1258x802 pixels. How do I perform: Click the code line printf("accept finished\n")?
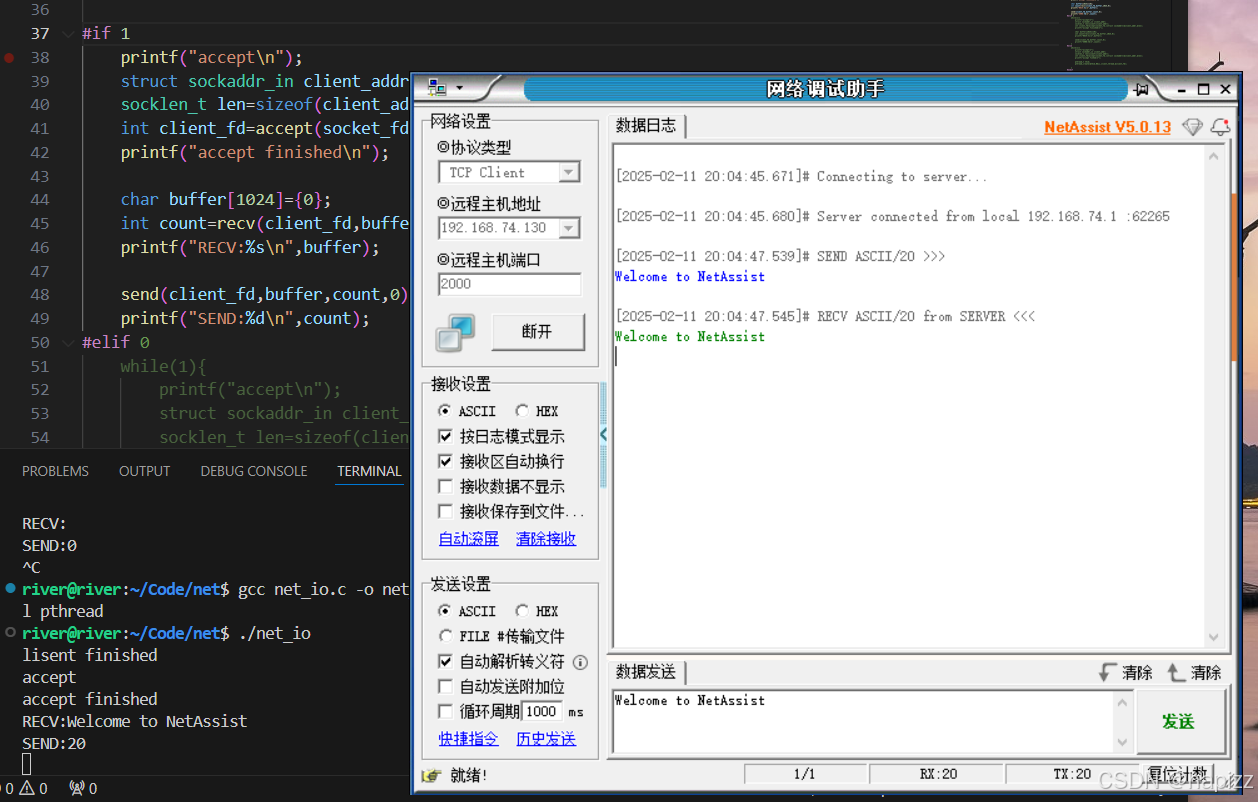pos(255,152)
